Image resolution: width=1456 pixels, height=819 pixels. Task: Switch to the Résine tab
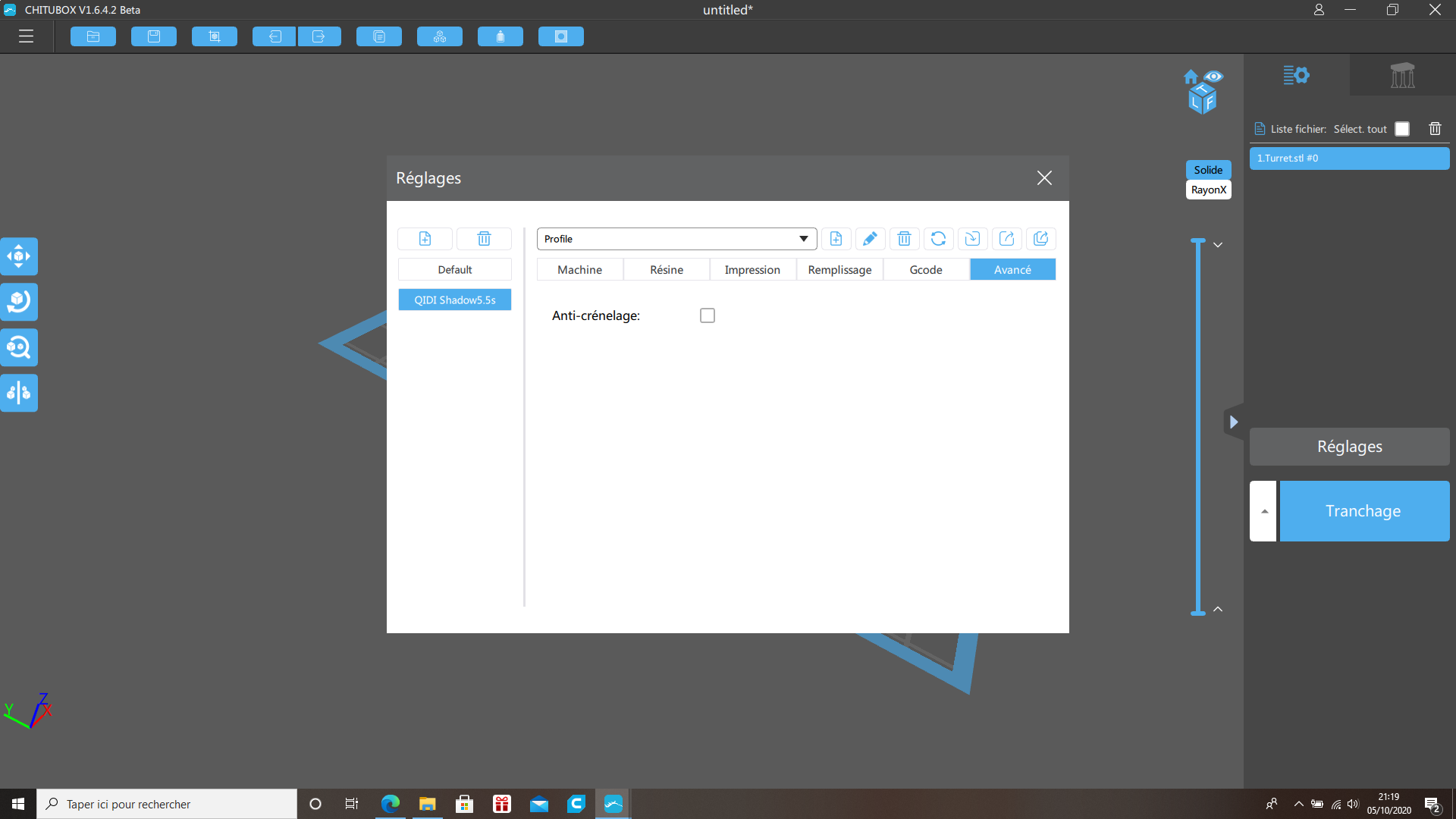[667, 270]
